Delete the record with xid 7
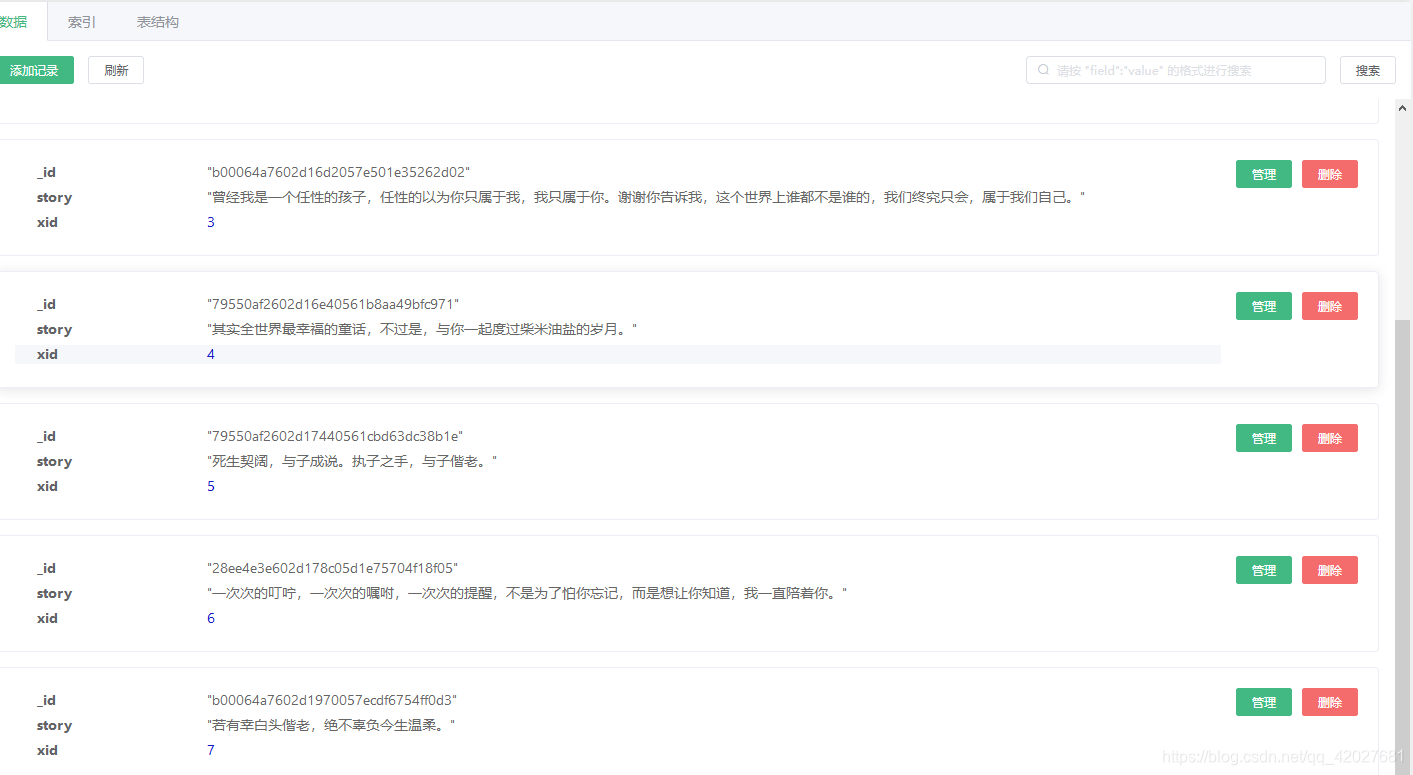This screenshot has height=775, width=1413. point(1330,702)
